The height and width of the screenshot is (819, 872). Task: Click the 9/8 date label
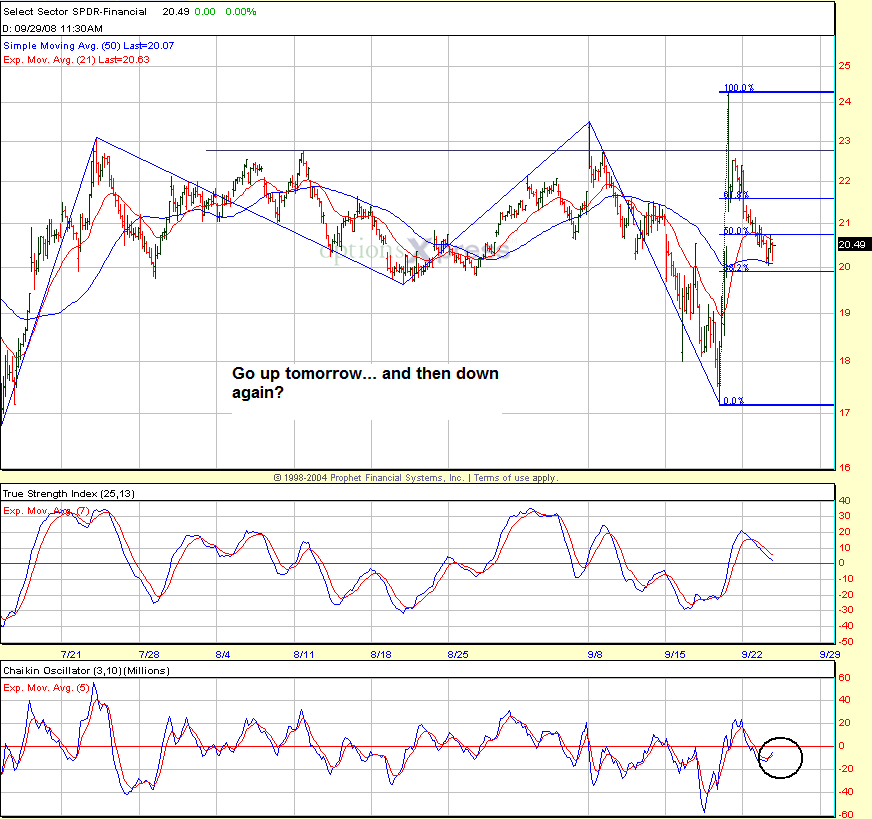[x=595, y=654]
